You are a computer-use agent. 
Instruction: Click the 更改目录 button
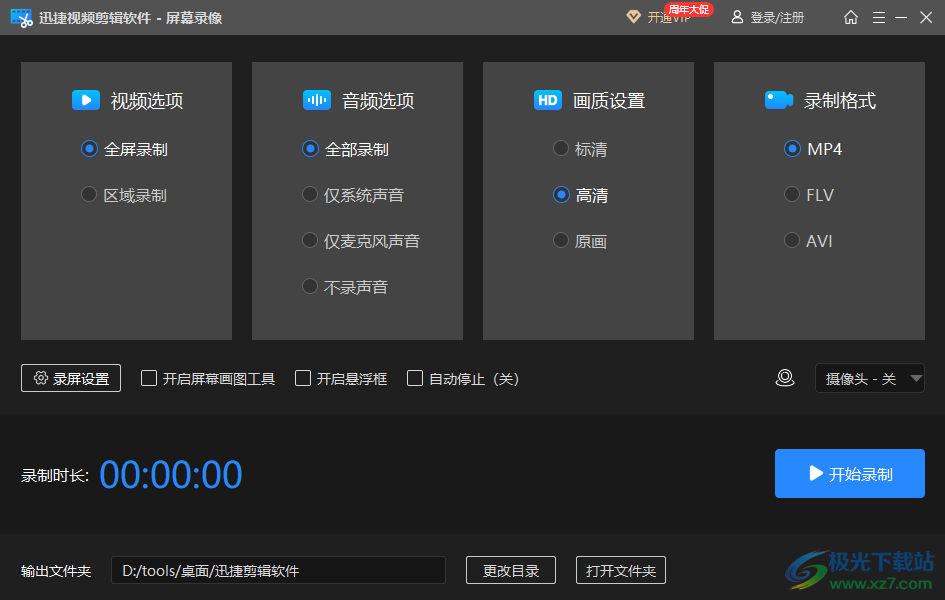[511, 570]
